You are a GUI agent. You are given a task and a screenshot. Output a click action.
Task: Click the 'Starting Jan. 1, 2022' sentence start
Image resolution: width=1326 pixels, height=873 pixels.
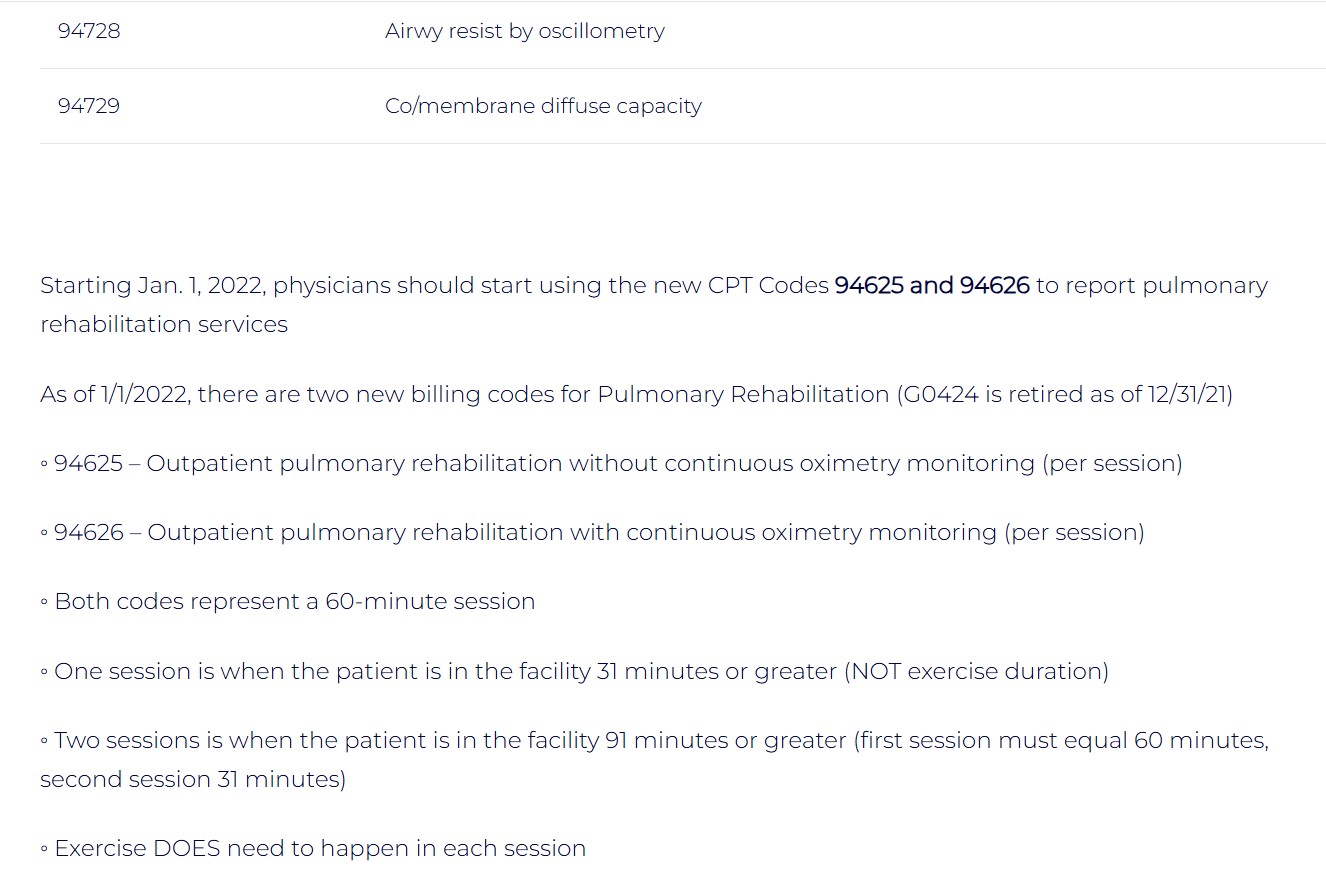[150, 285]
